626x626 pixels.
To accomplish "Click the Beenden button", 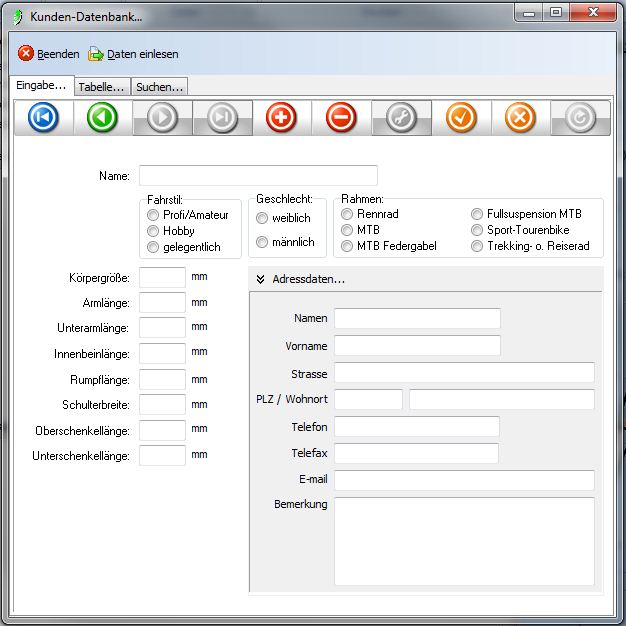I will (49, 54).
